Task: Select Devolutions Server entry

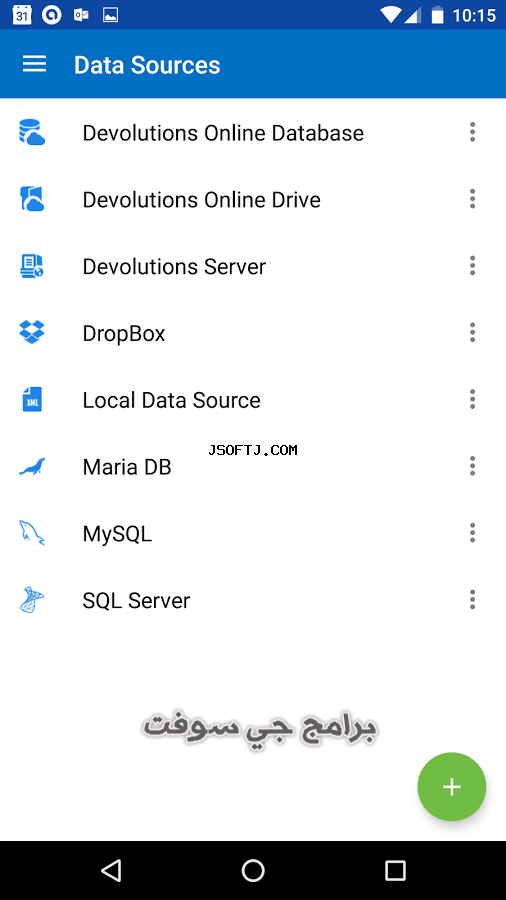Action: (253, 266)
